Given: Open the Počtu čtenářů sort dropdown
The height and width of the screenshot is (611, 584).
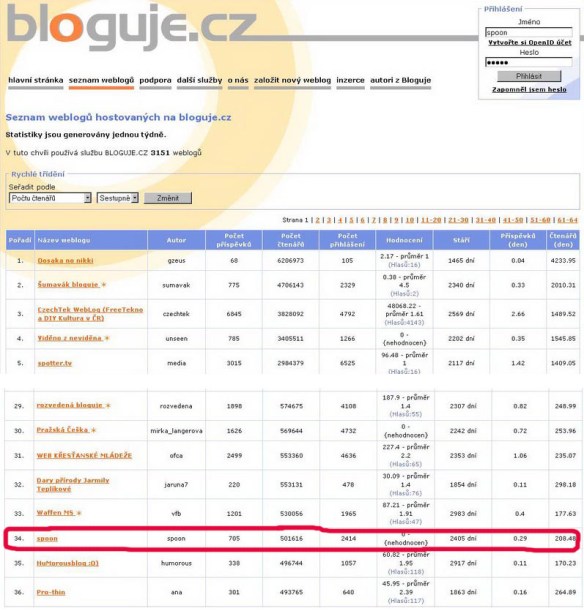Looking at the screenshot, I should (50, 198).
